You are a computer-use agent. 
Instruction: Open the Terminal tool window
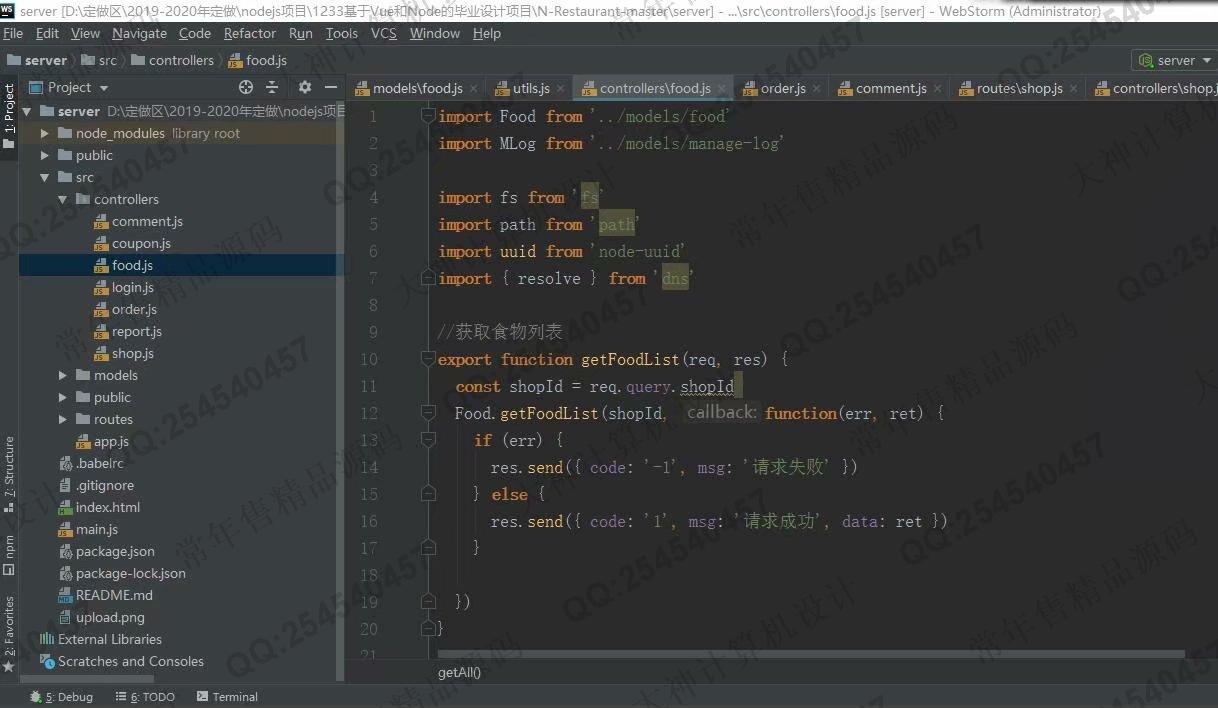pyautogui.click(x=227, y=697)
